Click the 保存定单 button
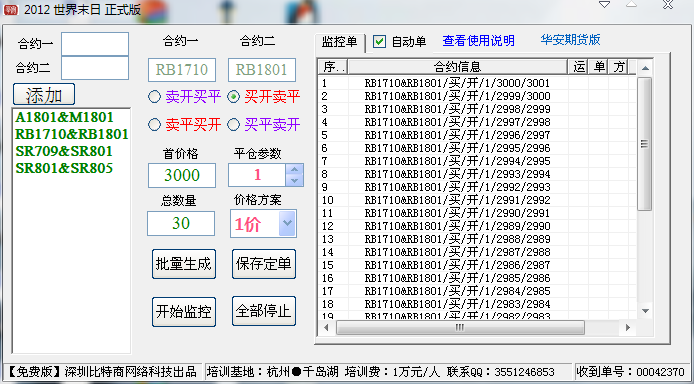Viewport: 694px width, 384px height. coord(264,264)
